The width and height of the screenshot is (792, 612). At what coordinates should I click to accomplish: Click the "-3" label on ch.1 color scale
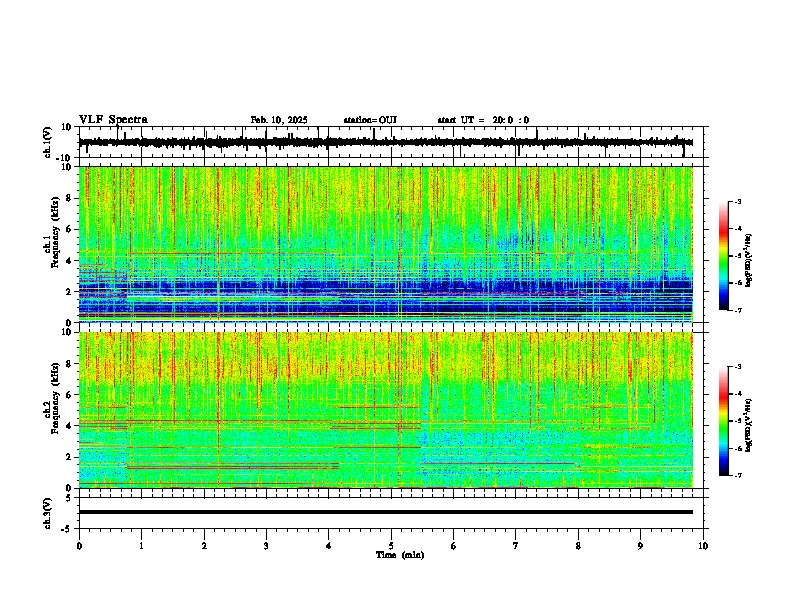pyautogui.click(x=737, y=201)
